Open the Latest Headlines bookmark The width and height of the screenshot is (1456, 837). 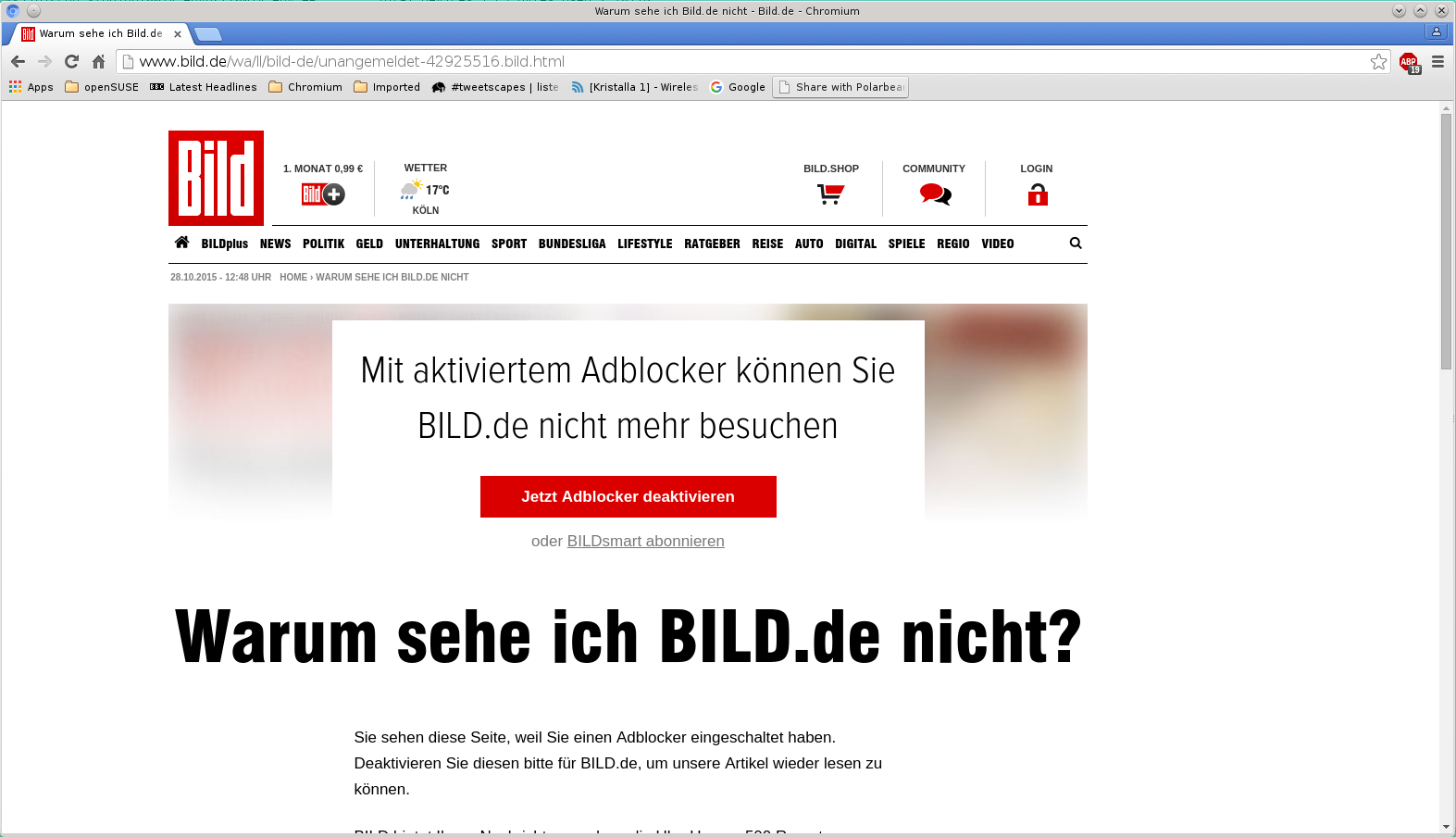tap(204, 87)
